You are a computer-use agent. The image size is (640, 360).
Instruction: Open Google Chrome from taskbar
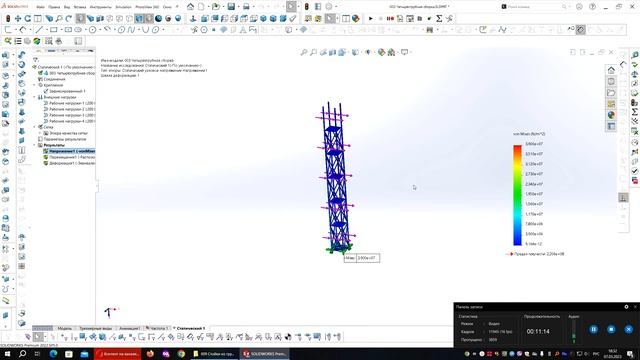181,354
